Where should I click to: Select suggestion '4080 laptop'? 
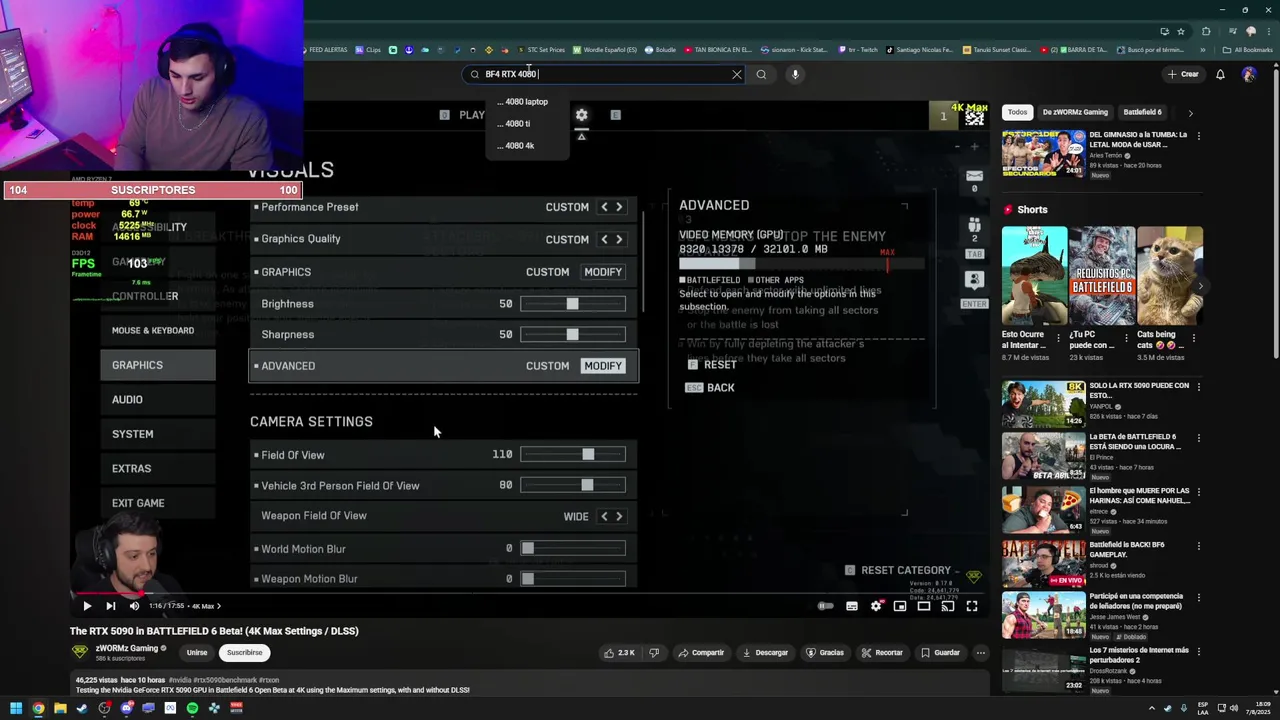(527, 102)
